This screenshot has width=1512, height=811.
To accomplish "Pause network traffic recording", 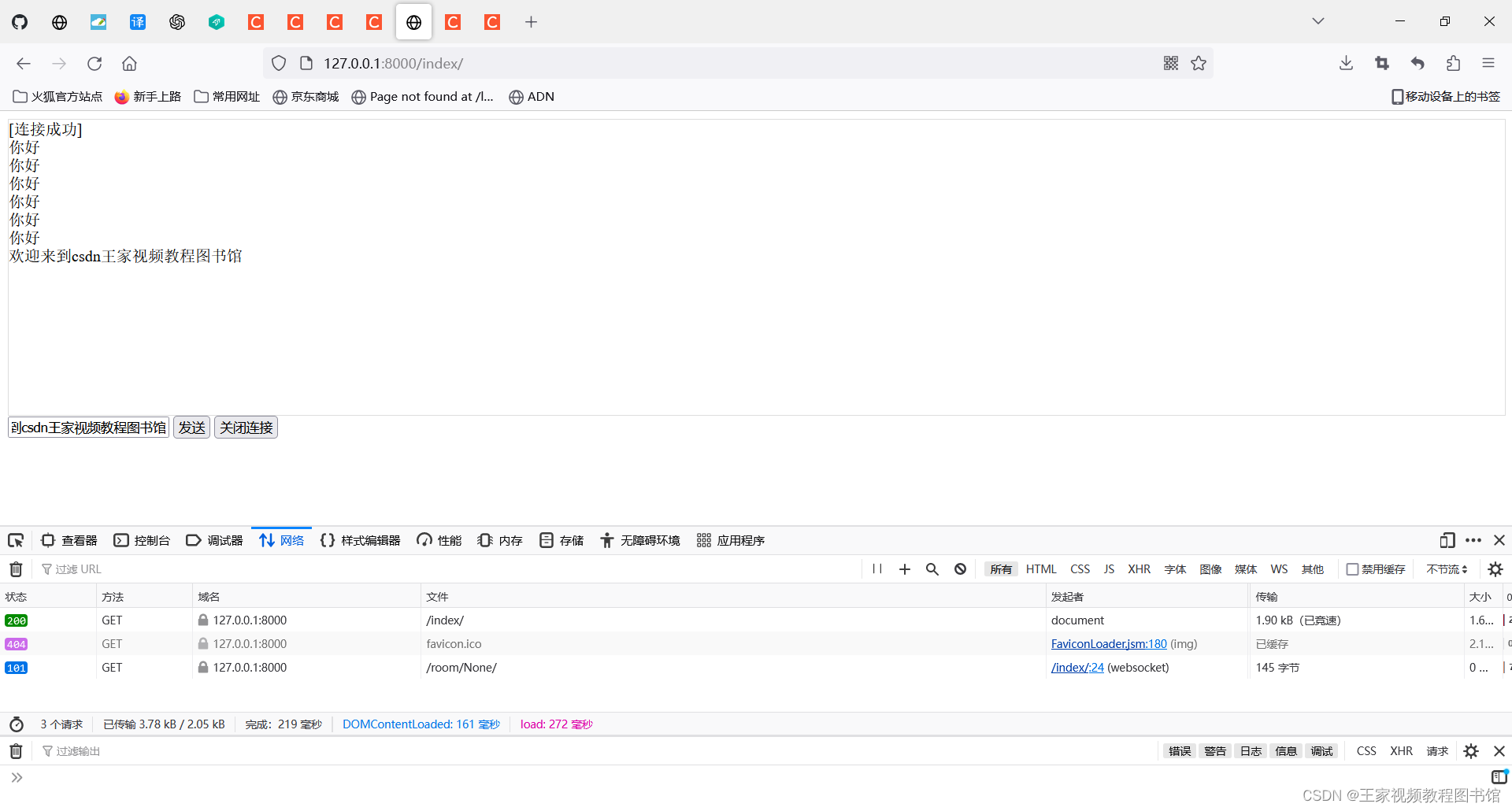I will pyautogui.click(x=877, y=568).
